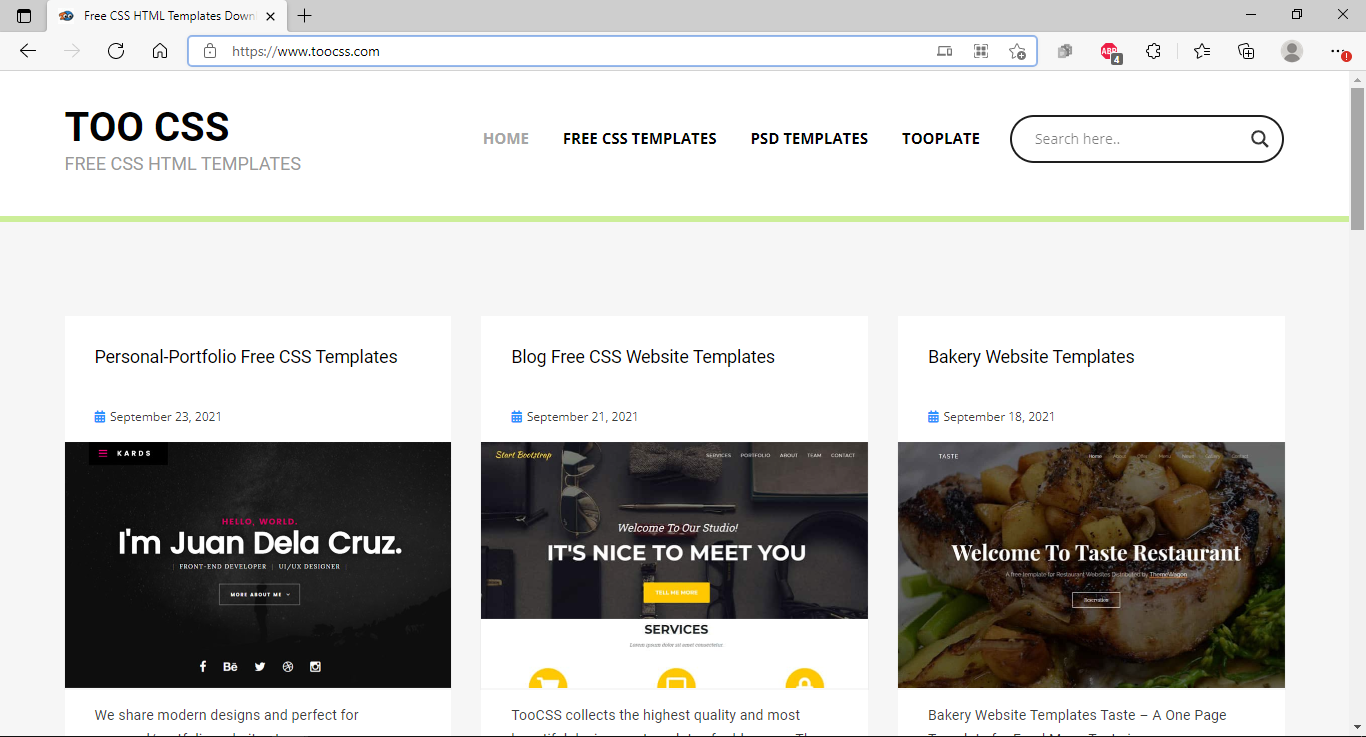This screenshot has height=737, width=1366.
Task: Open Personal-Portfolio Free CSS Templates post
Action: pyautogui.click(x=246, y=357)
